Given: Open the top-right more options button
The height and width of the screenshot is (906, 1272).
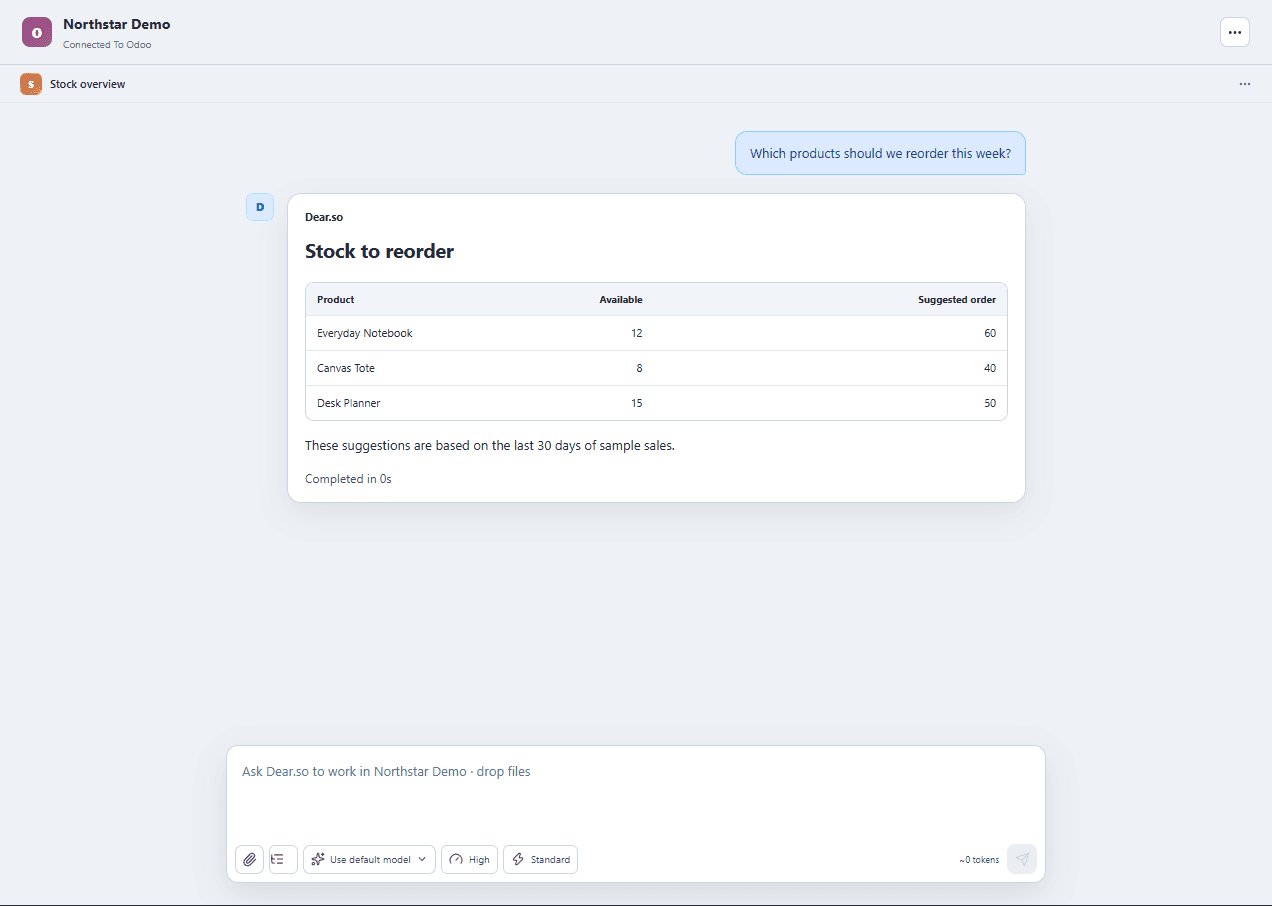Looking at the screenshot, I should [1235, 32].
